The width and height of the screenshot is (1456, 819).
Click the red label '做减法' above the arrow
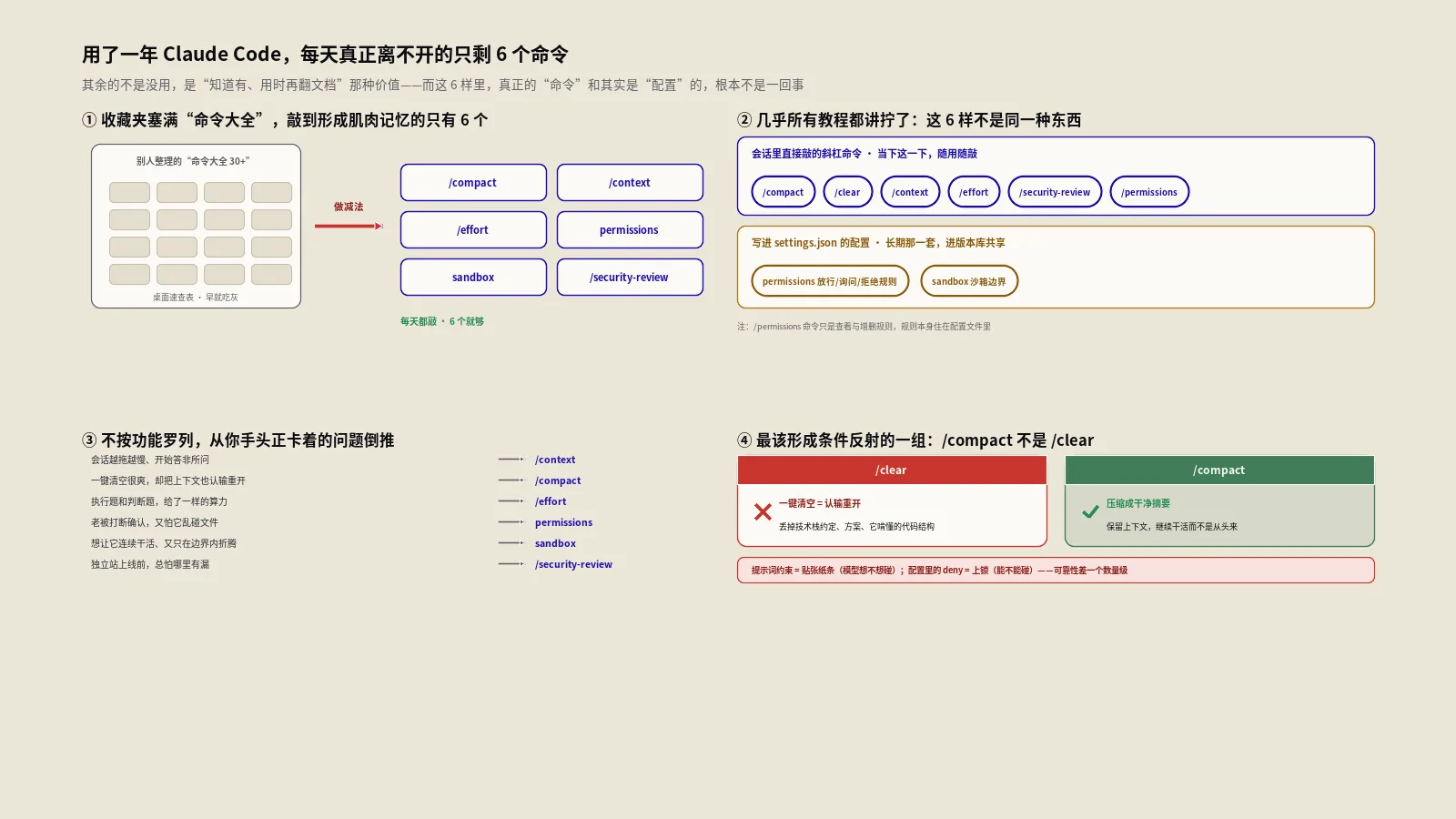click(x=349, y=207)
